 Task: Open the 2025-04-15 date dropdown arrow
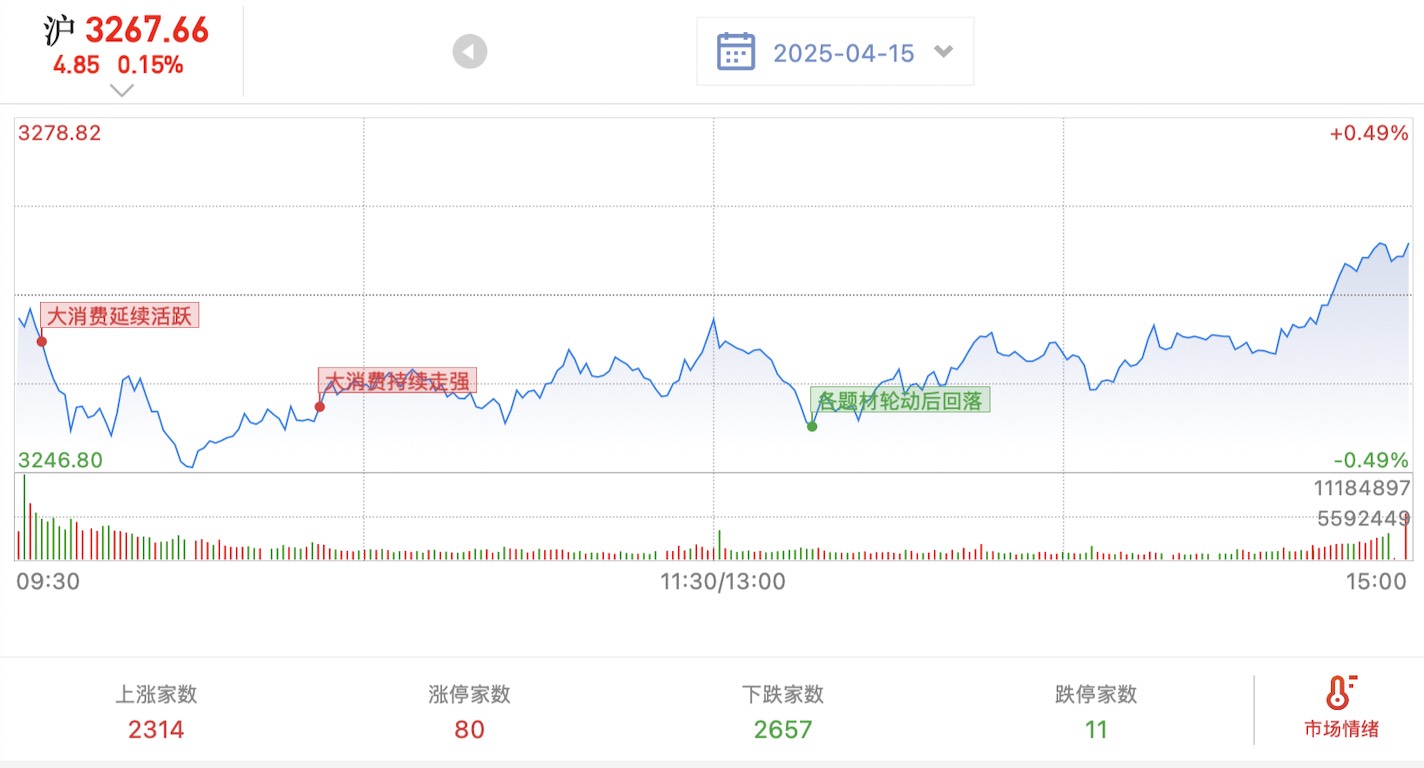943,52
